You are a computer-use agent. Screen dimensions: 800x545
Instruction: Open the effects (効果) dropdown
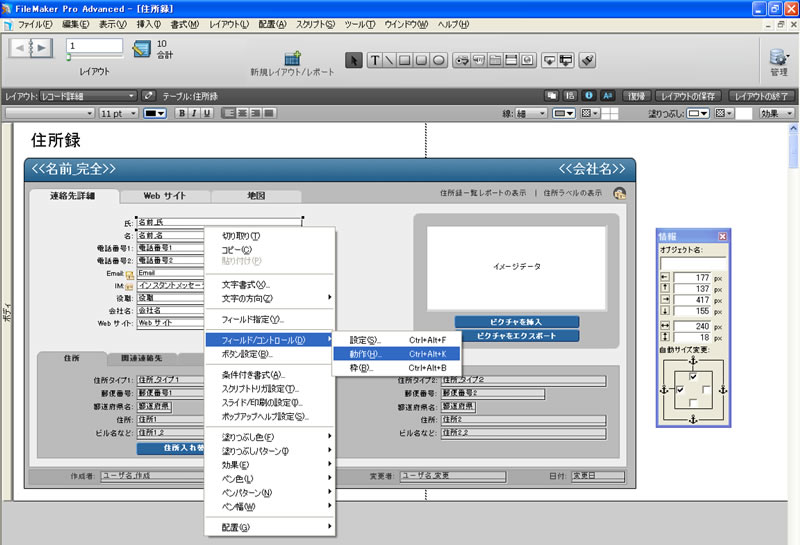point(777,113)
